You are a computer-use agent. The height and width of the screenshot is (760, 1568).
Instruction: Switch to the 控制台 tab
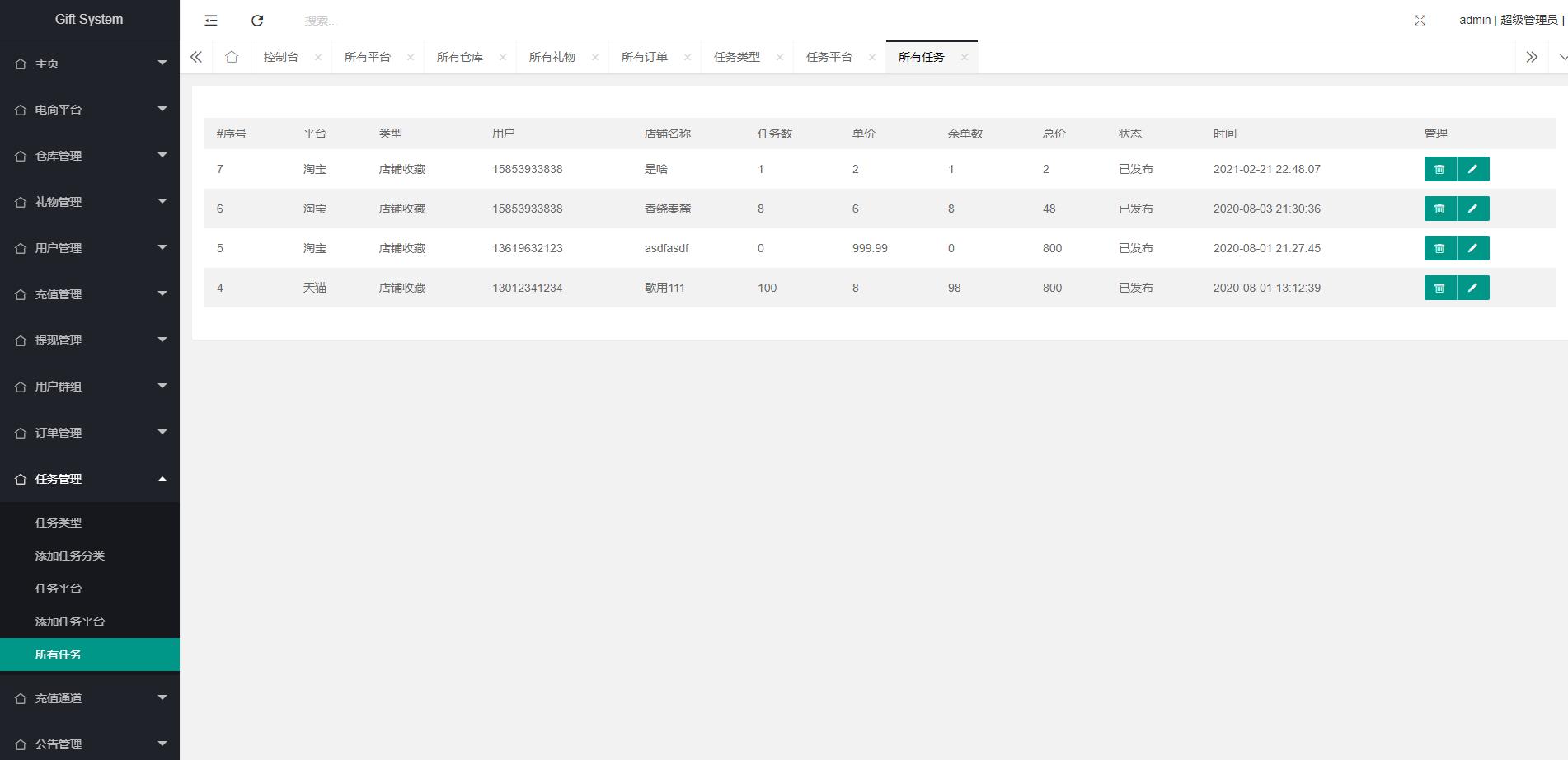point(281,57)
